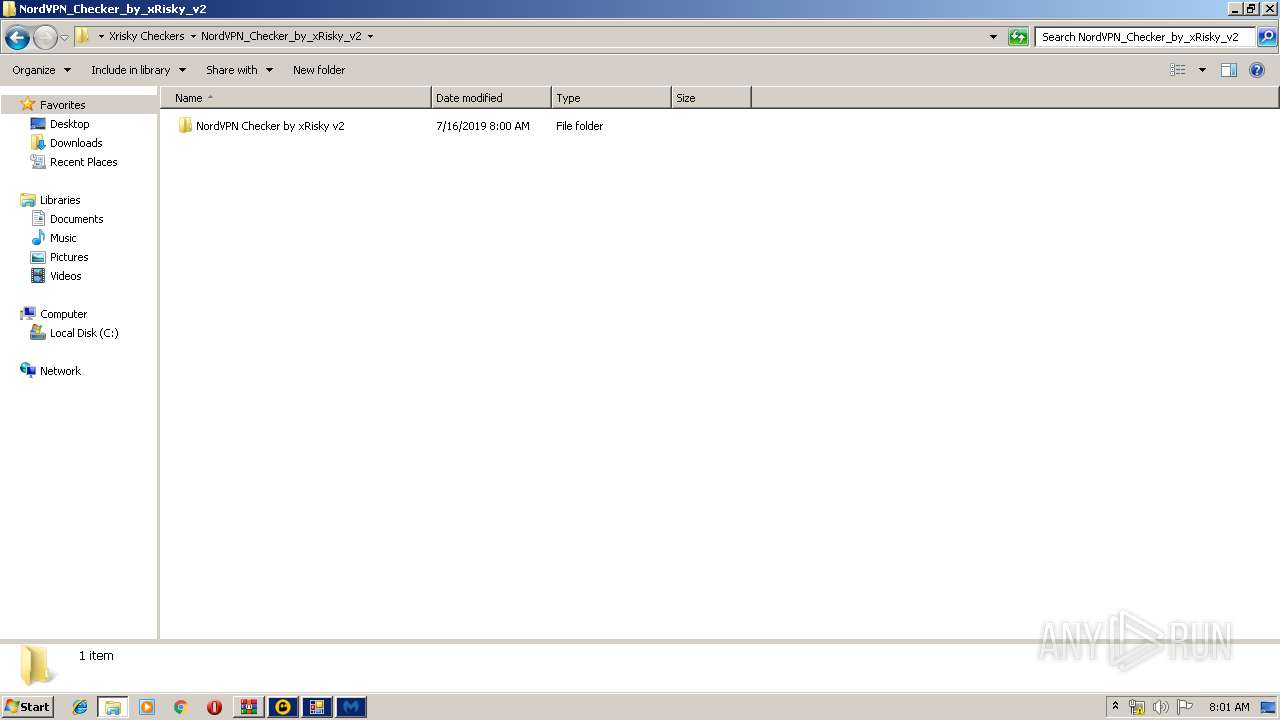Image resolution: width=1280 pixels, height=720 pixels.
Task: Open Recent Places in Favorites
Action: tap(84, 162)
